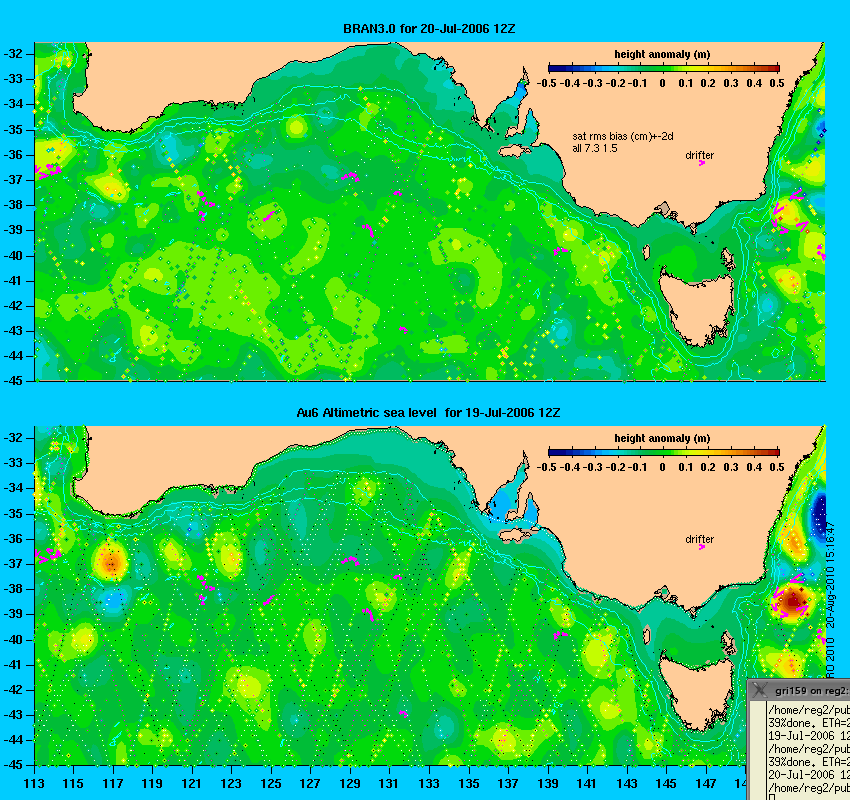Click the 137 longitude tick label

(x=508, y=784)
